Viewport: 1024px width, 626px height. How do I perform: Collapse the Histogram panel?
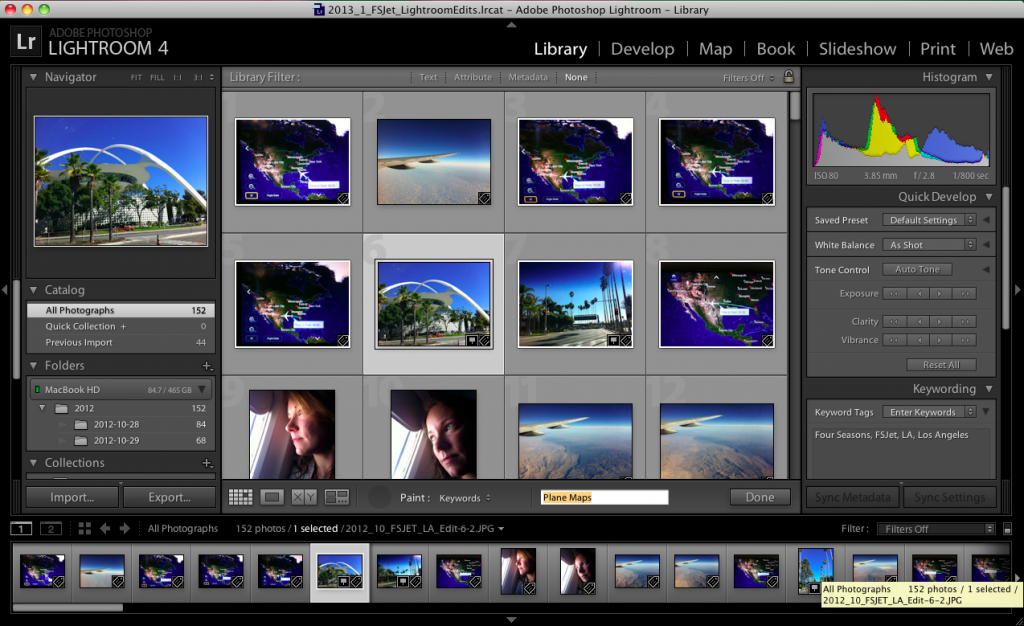click(989, 77)
